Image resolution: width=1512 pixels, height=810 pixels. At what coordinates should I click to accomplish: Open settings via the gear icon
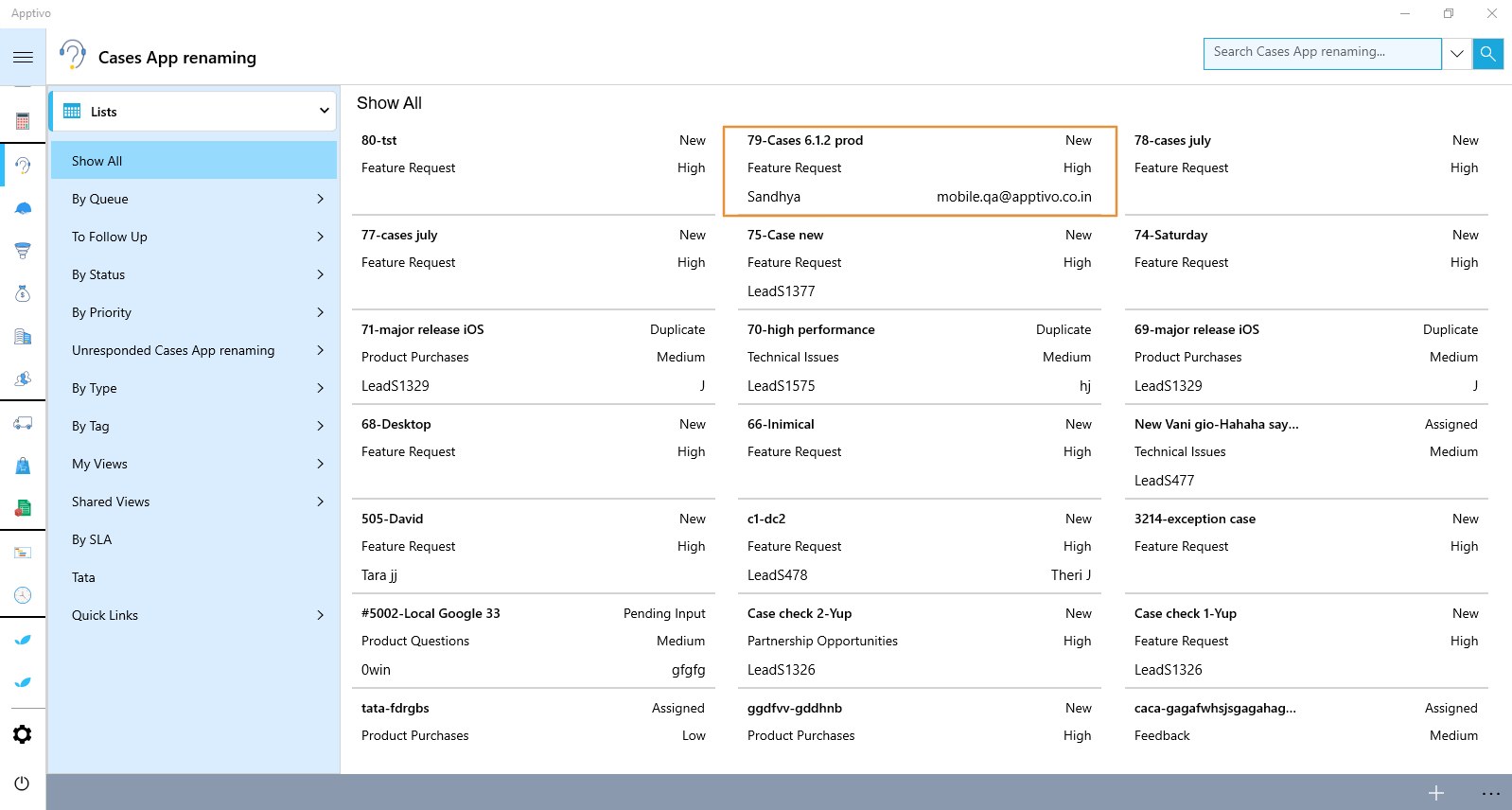pos(23,734)
